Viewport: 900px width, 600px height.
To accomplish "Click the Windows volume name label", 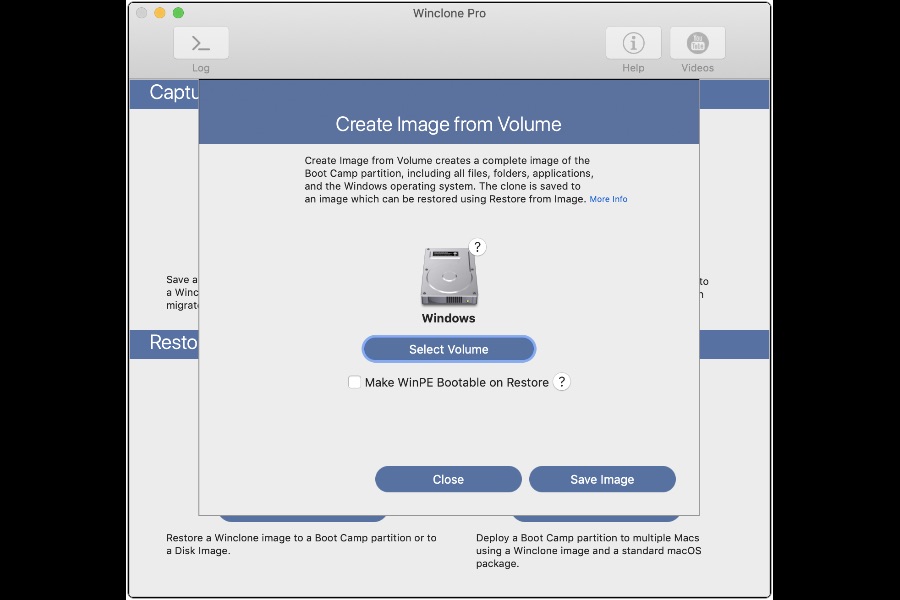I will [448, 318].
